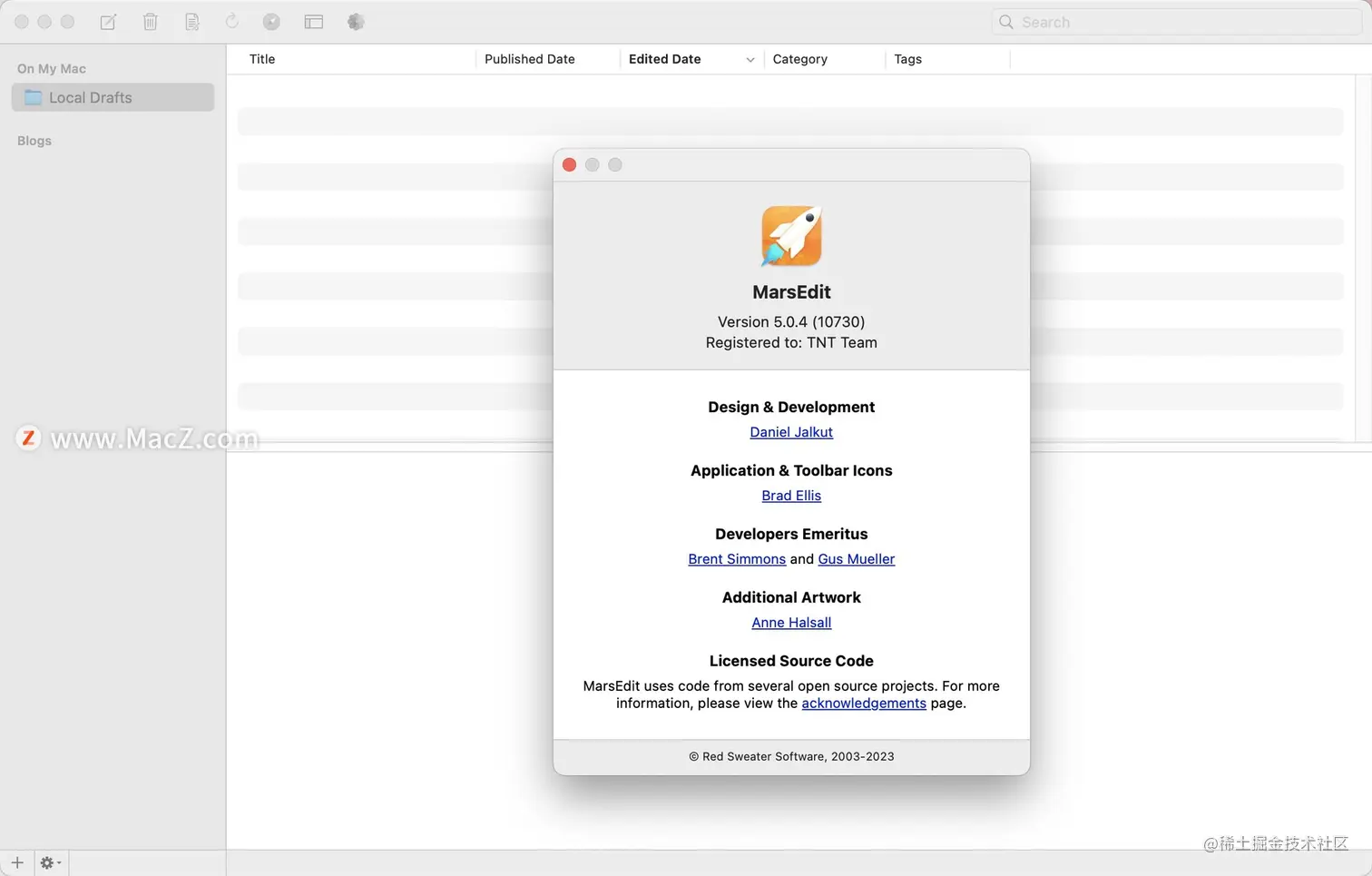Click the "Developers Emeritus" heading
This screenshot has height=876, width=1372.
click(791, 534)
